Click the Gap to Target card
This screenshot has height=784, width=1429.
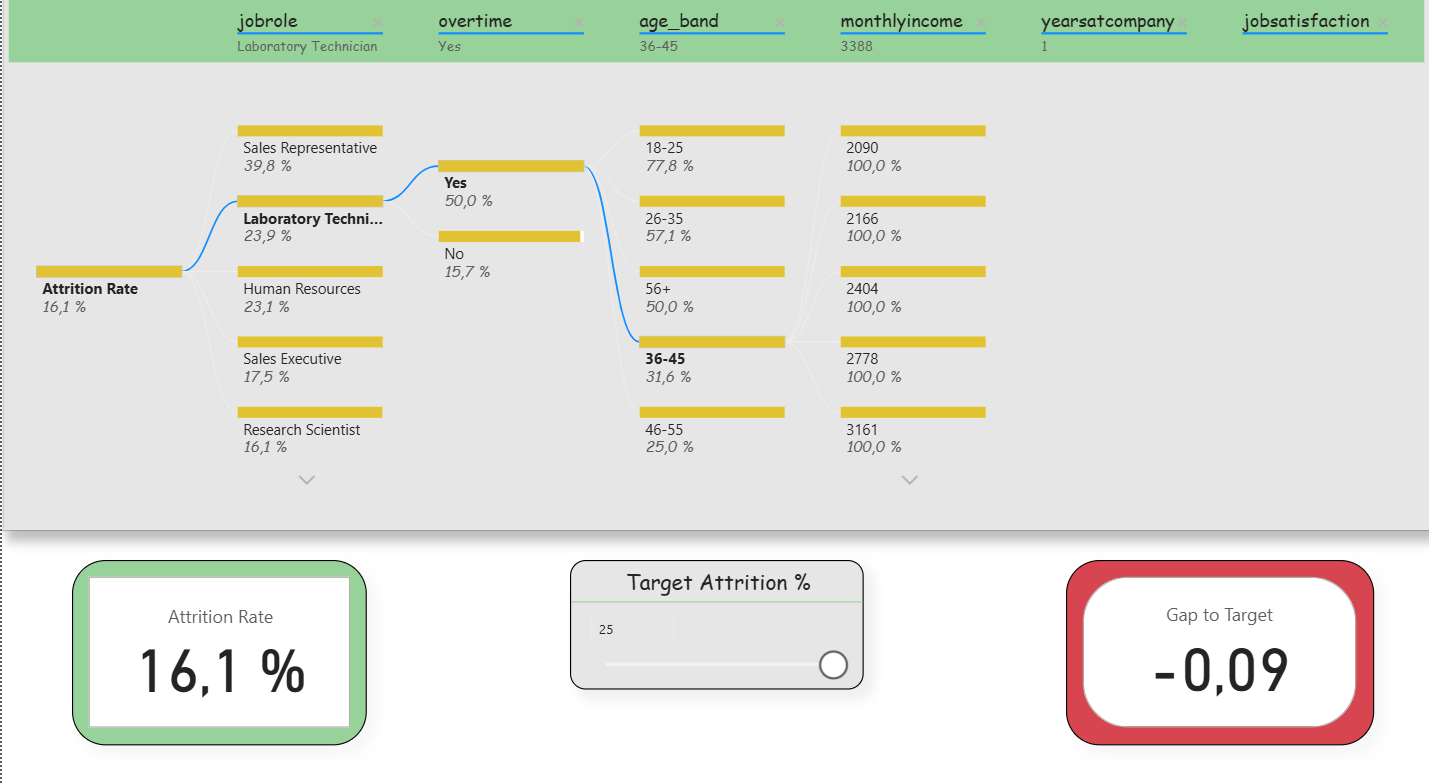tap(1218, 651)
